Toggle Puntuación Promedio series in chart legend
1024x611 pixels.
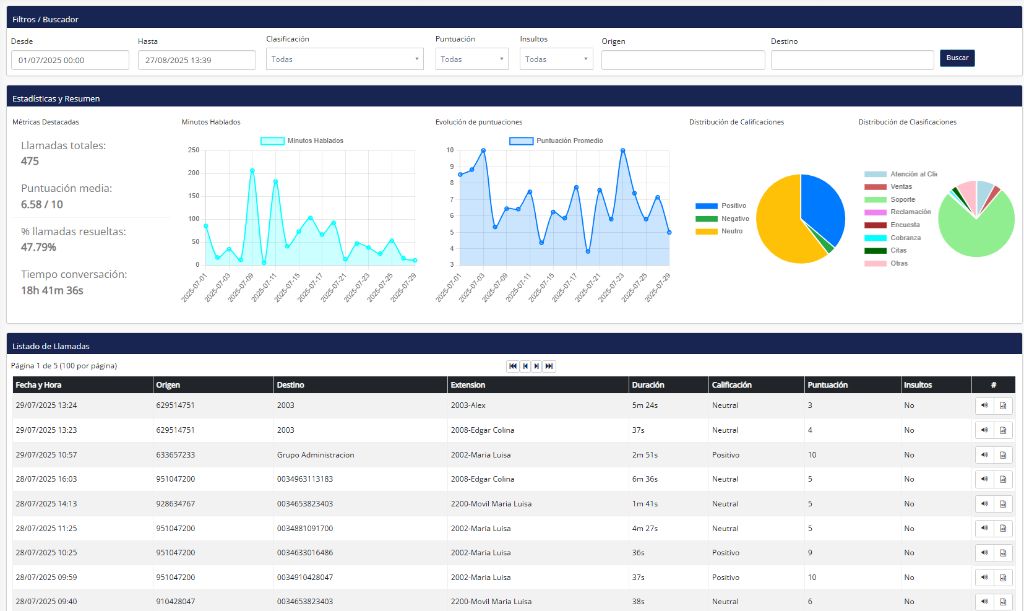click(x=555, y=141)
